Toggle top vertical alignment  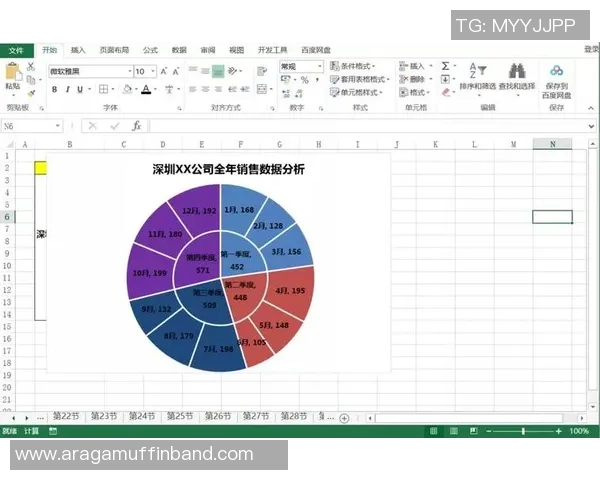[193, 70]
